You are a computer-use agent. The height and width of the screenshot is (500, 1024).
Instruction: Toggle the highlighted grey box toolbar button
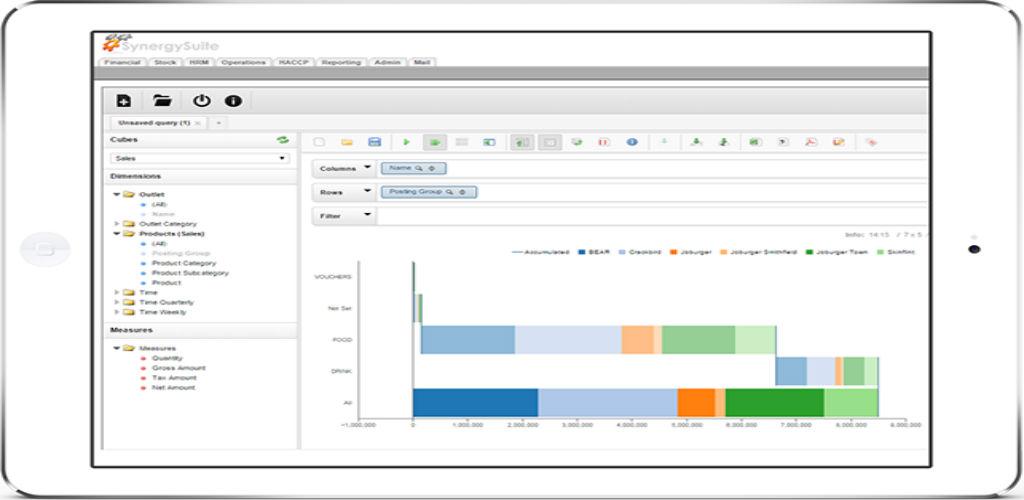point(550,142)
